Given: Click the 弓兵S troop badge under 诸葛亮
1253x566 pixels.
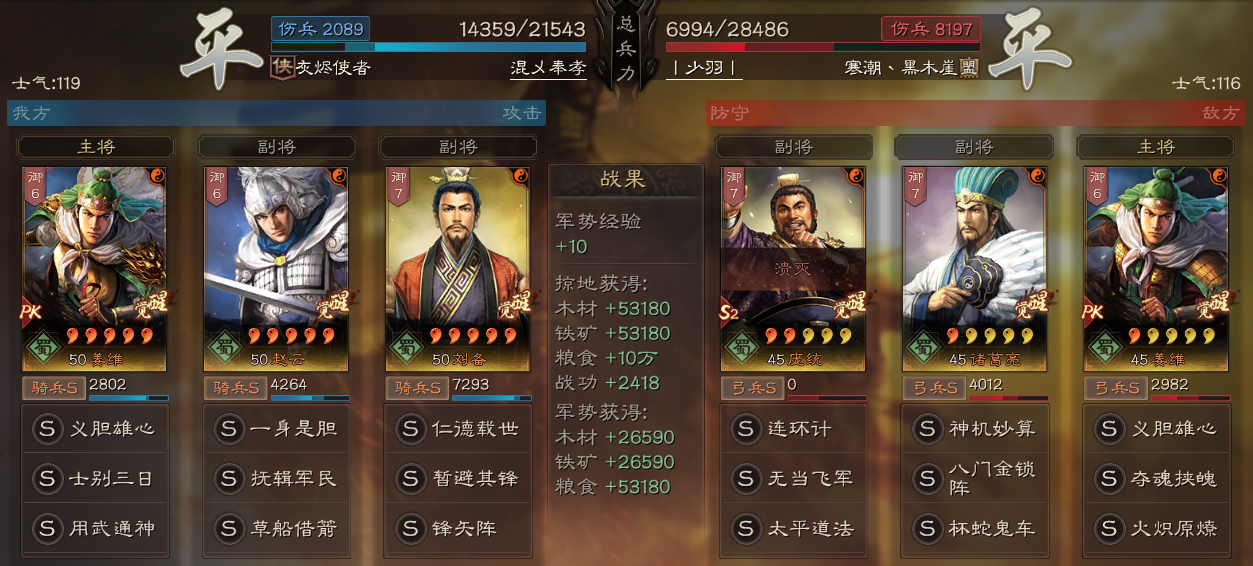Looking at the screenshot, I should (x=934, y=387).
